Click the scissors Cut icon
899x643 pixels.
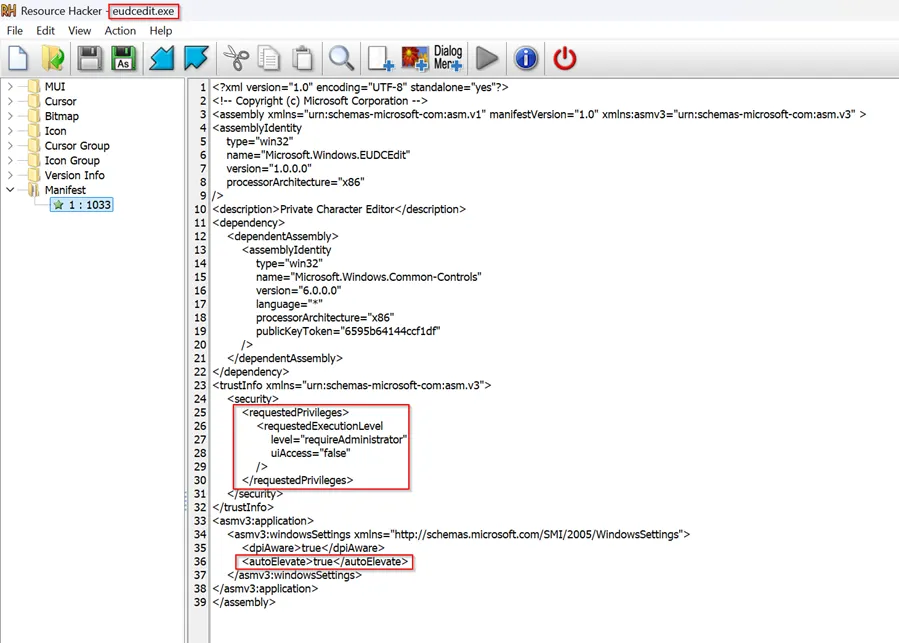[235, 59]
